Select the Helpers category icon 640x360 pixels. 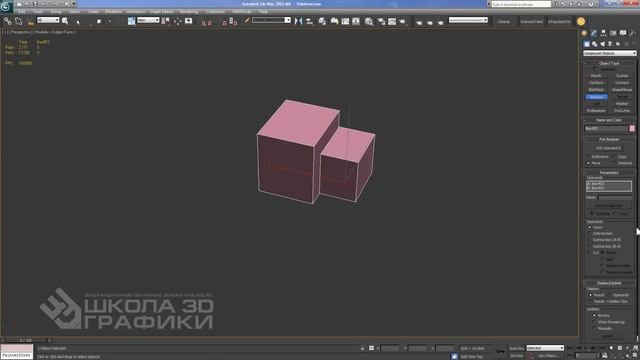pyautogui.click(x=618, y=44)
